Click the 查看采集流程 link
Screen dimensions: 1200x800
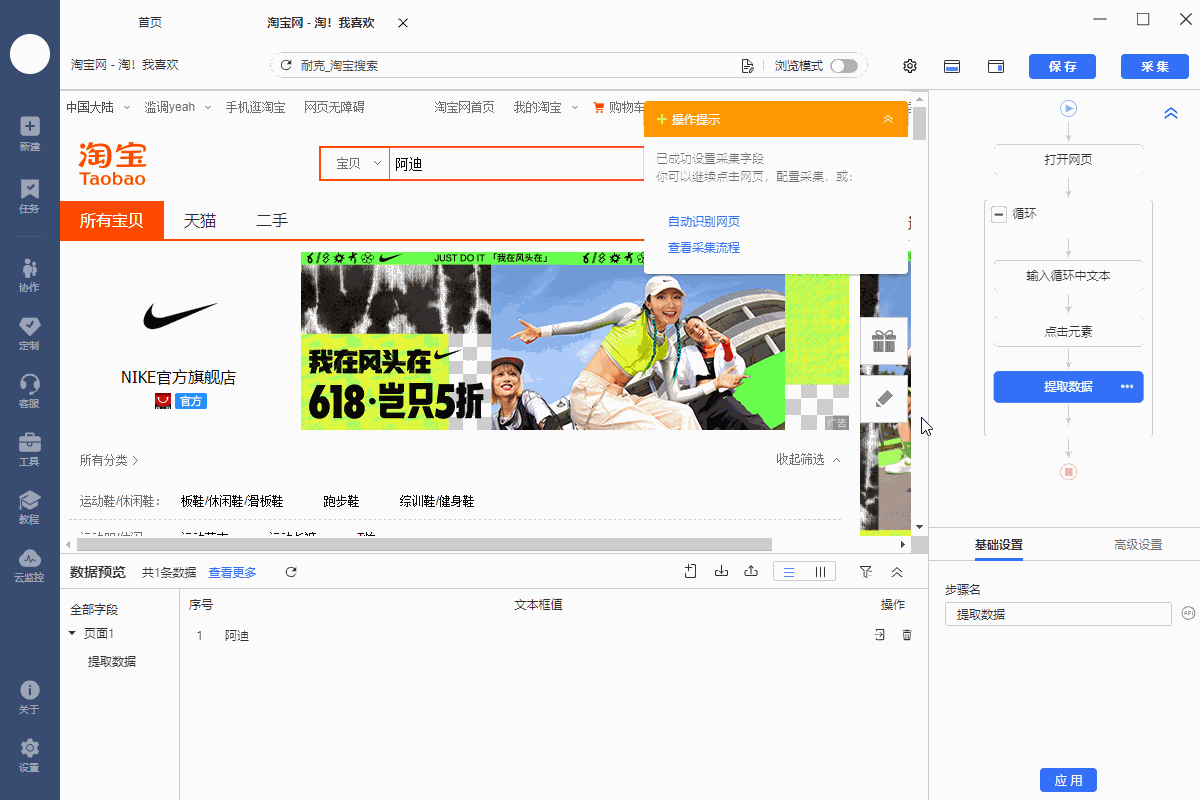(704, 247)
